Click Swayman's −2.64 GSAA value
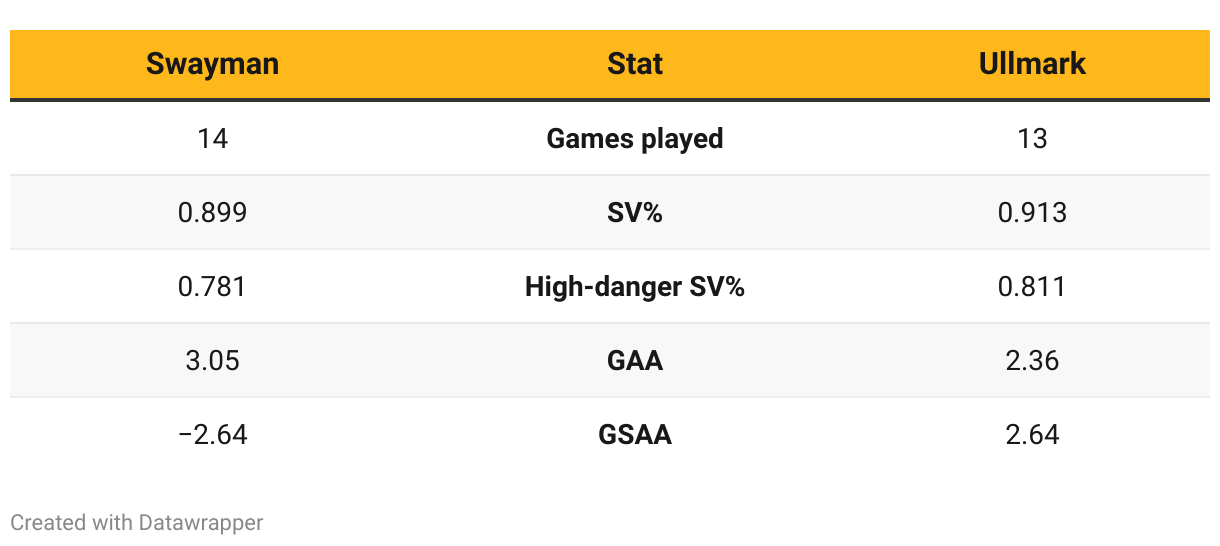 click(212, 434)
